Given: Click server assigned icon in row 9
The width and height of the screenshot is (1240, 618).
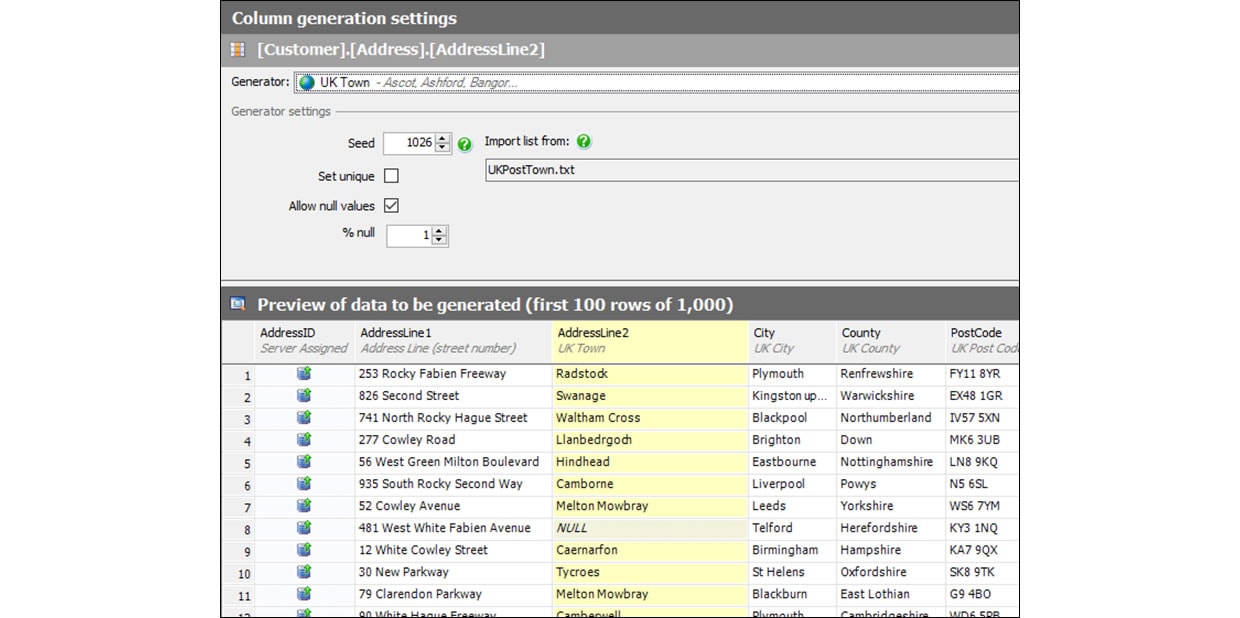Looking at the screenshot, I should click(304, 549).
